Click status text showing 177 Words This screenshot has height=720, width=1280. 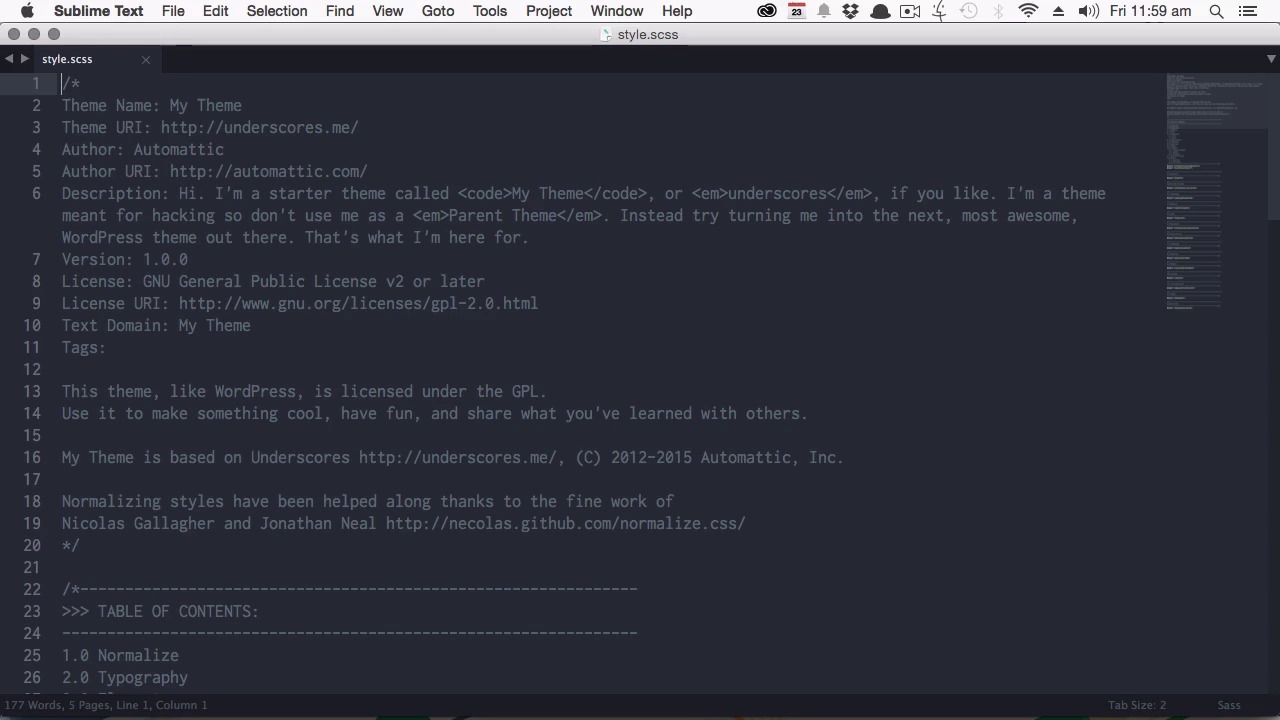[x=105, y=705]
